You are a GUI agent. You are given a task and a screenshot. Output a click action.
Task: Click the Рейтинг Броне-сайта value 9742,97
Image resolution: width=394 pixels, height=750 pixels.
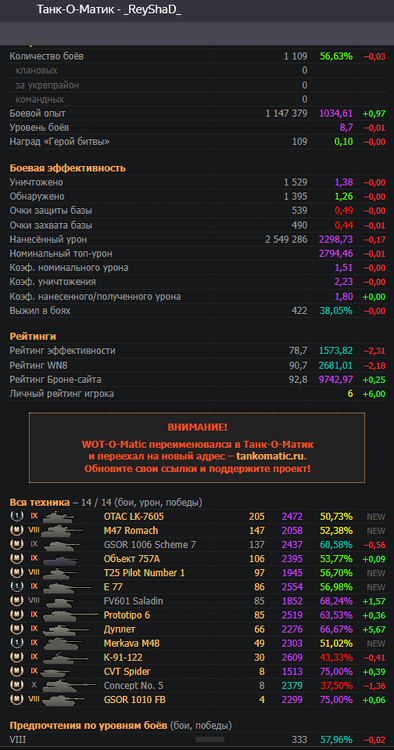336,380
